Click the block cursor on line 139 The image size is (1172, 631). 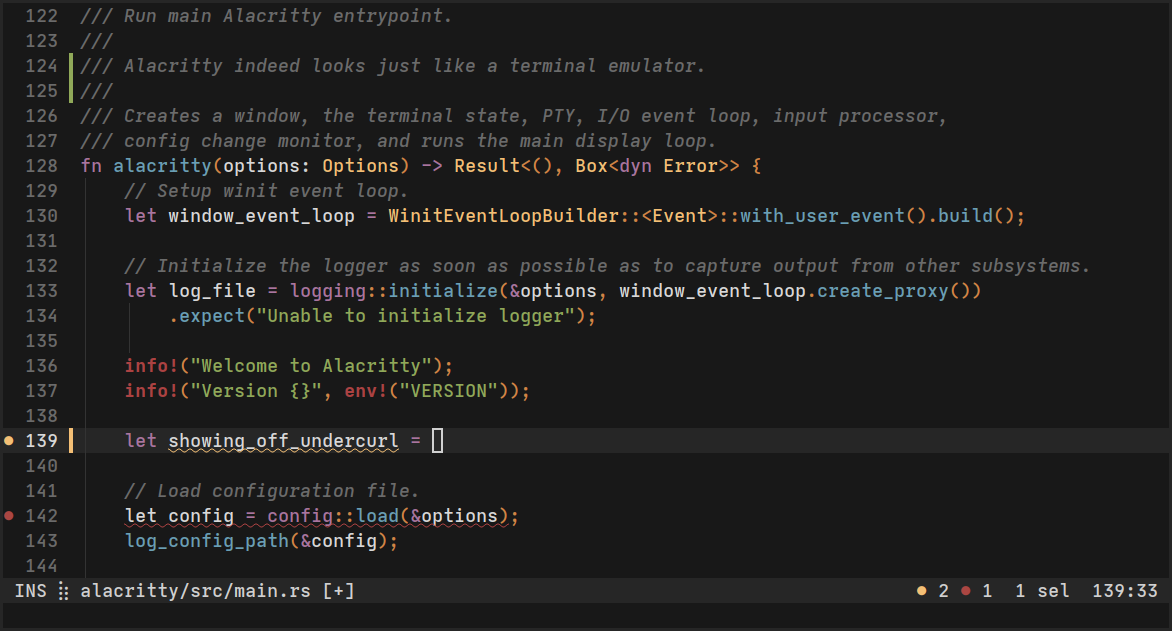(437, 440)
